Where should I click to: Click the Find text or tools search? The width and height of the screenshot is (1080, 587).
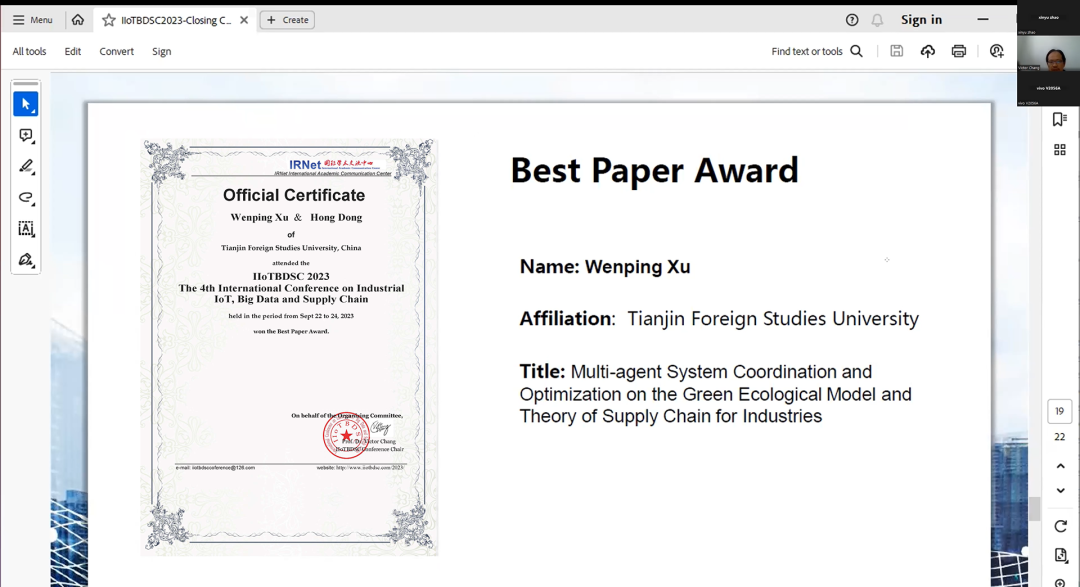pos(817,51)
